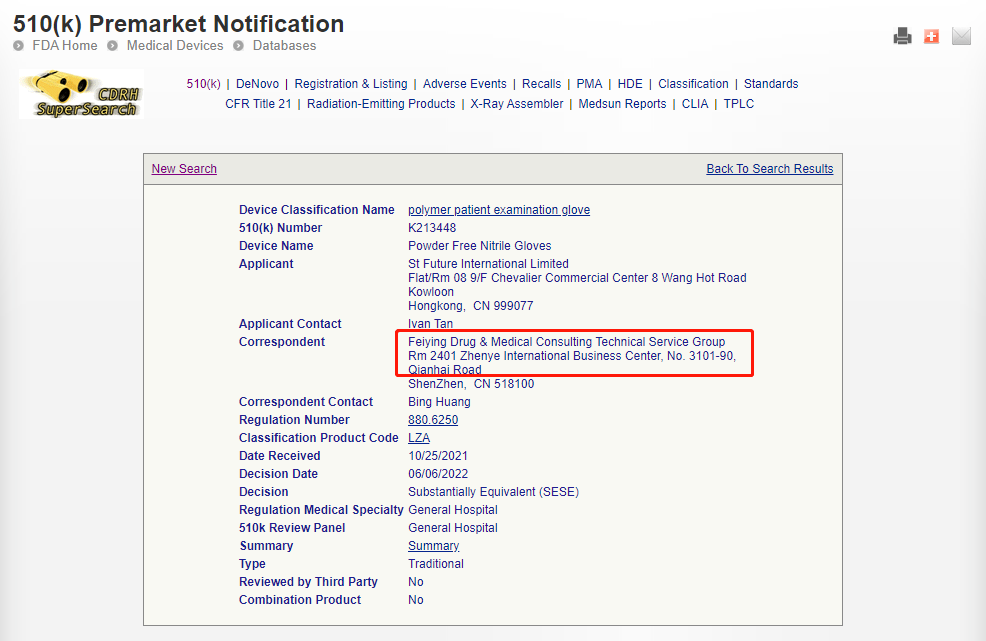
Task: Open polymer patient examination glove classification
Action: coord(499,210)
